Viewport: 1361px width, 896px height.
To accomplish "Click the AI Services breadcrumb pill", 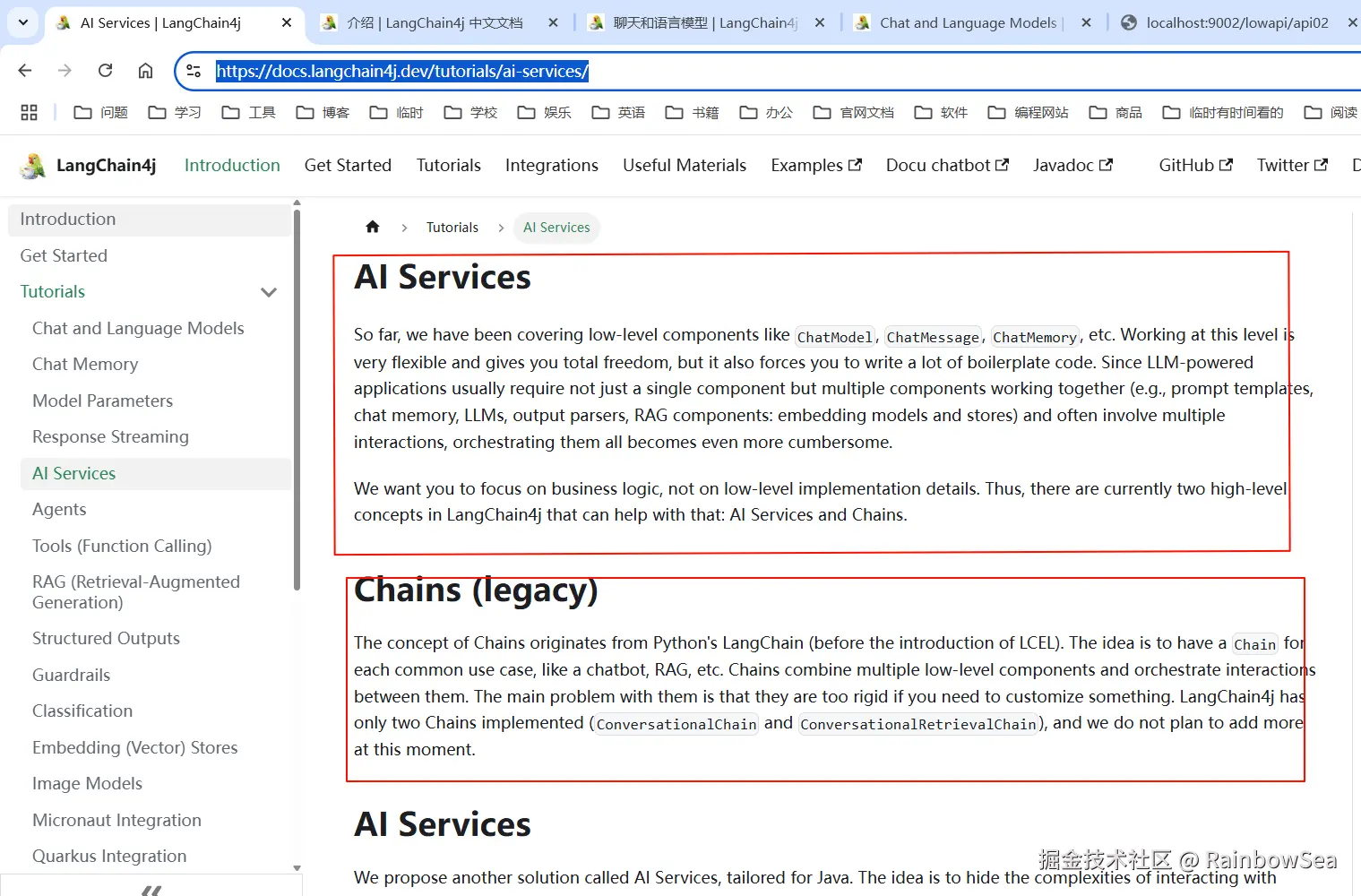I will 556,228.
